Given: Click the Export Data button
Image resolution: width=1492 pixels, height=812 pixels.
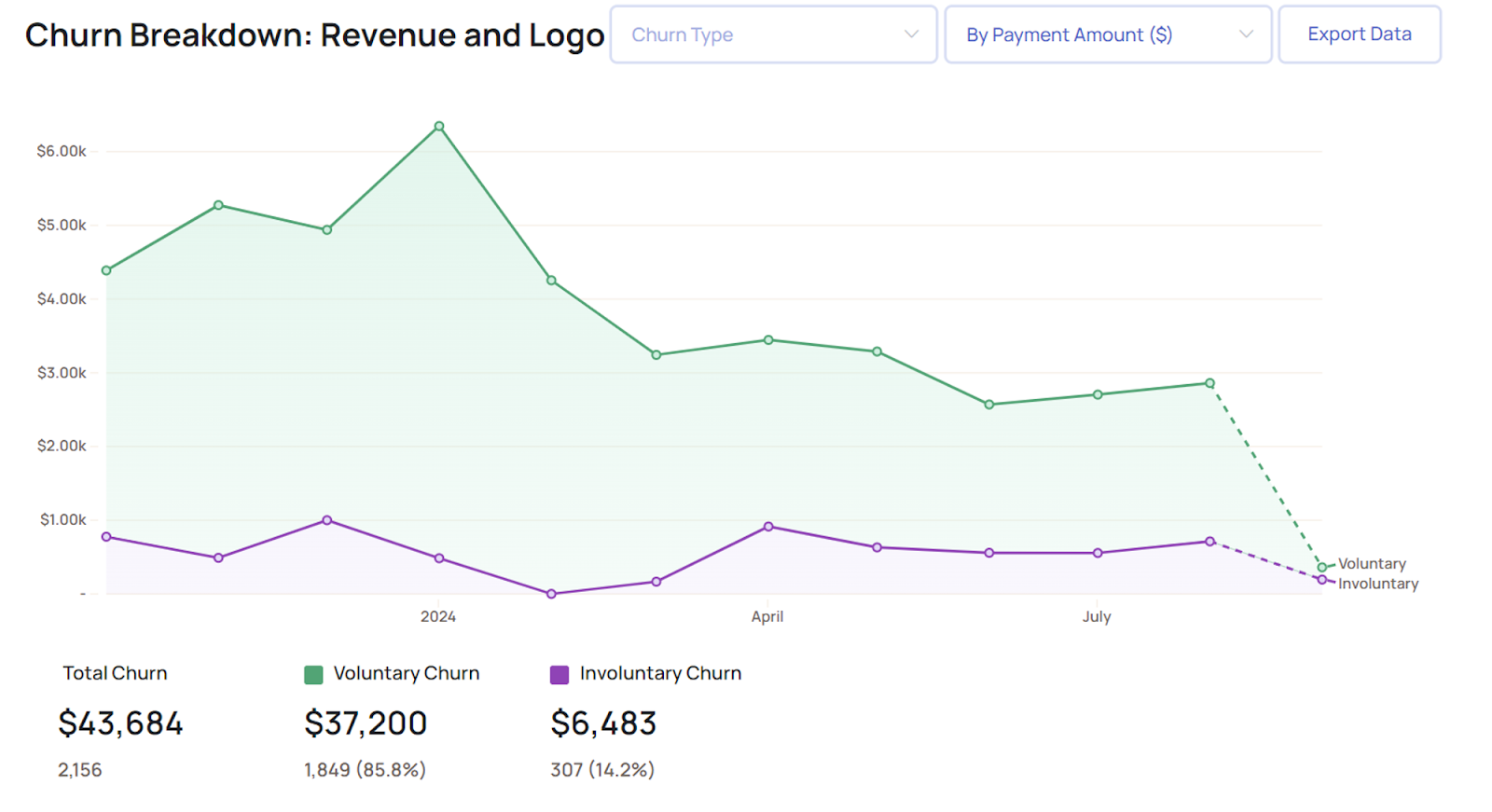Looking at the screenshot, I should tap(1359, 34).
